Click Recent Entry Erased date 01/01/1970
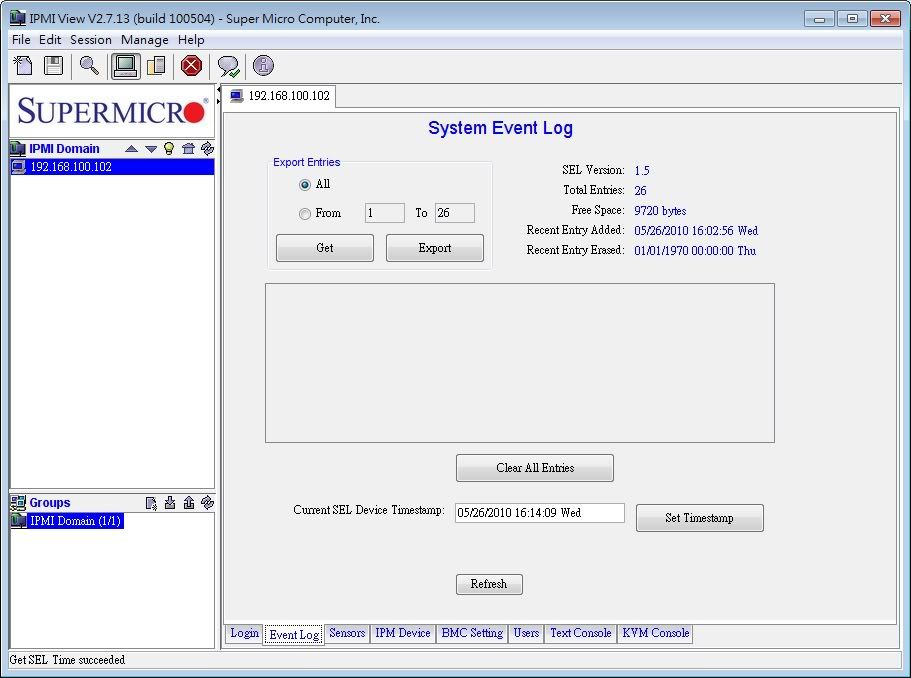This screenshot has height=678, width=911. point(661,251)
